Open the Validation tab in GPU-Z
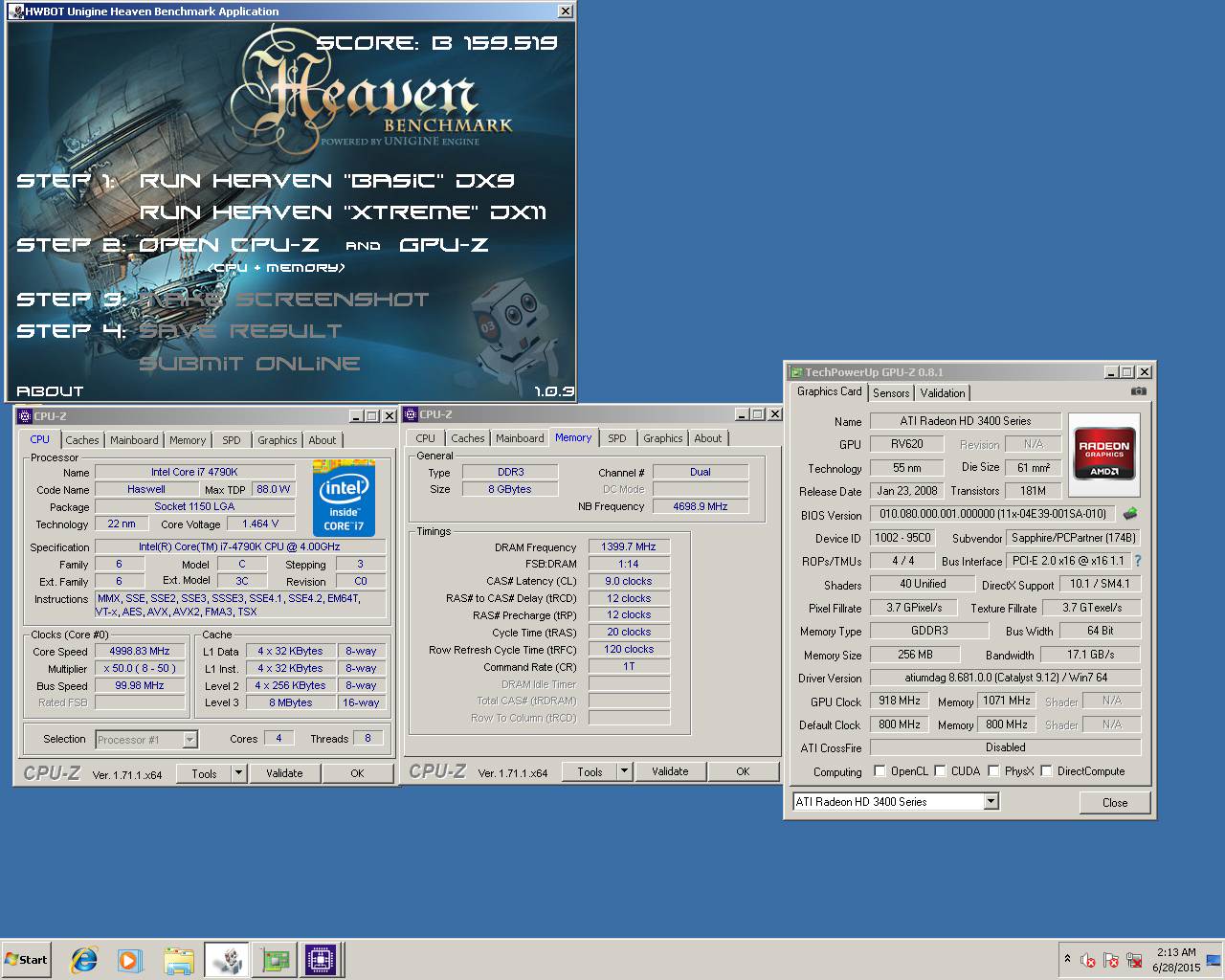Image resolution: width=1225 pixels, height=980 pixels. [x=943, y=393]
